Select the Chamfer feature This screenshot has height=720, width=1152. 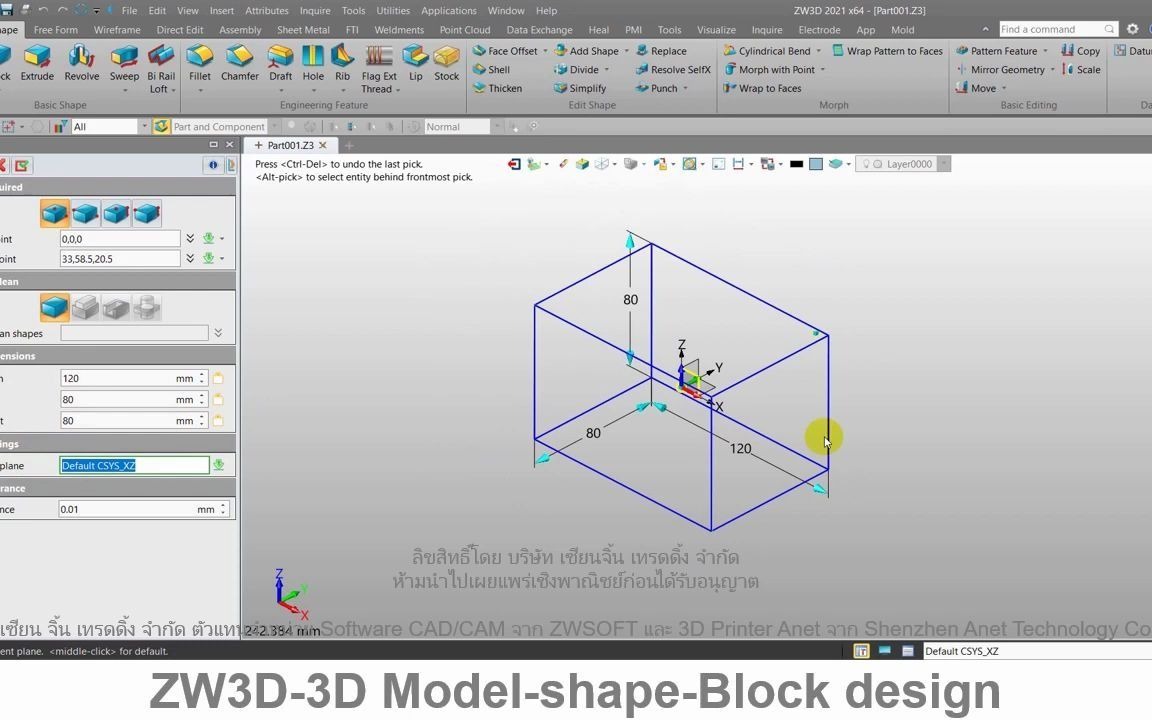[239, 65]
